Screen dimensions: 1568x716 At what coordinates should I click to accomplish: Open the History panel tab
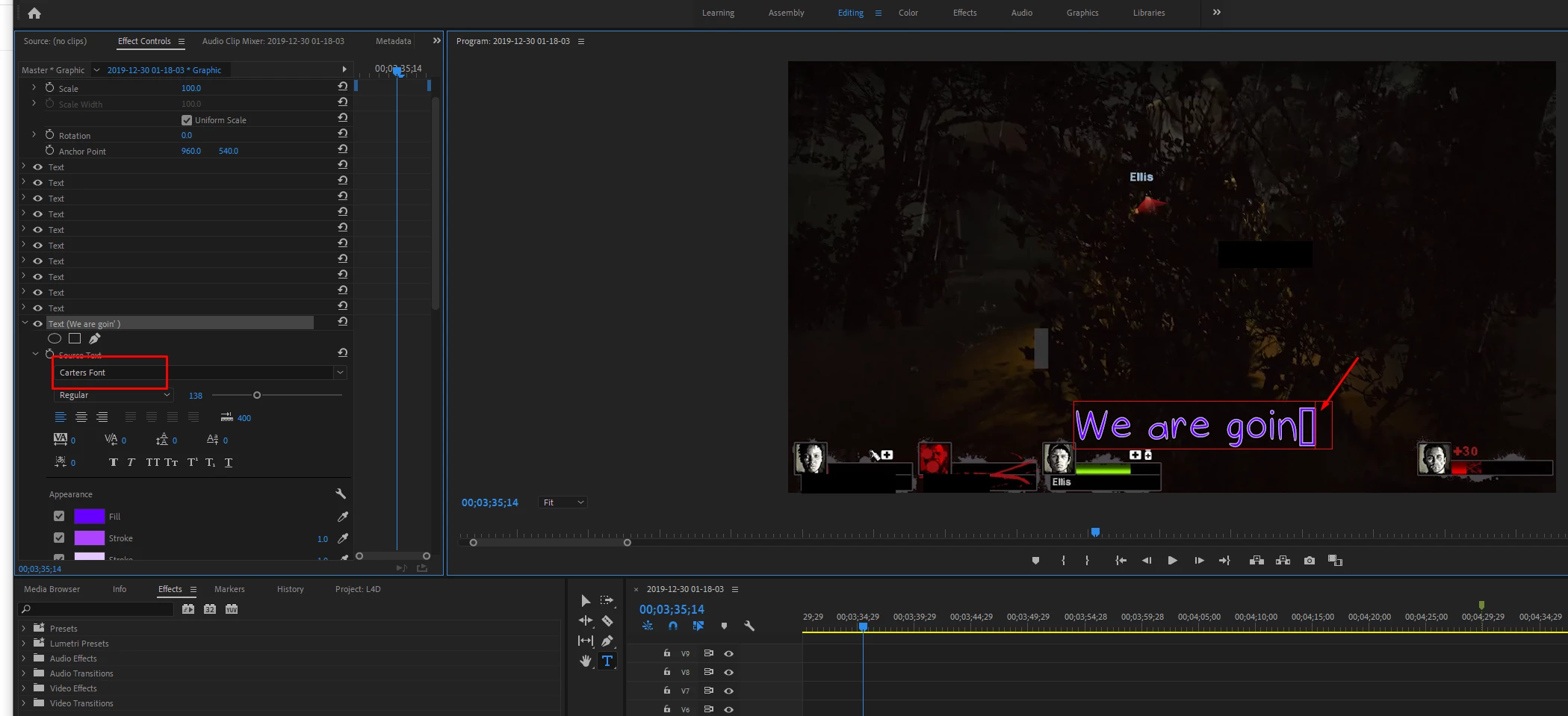(x=290, y=589)
